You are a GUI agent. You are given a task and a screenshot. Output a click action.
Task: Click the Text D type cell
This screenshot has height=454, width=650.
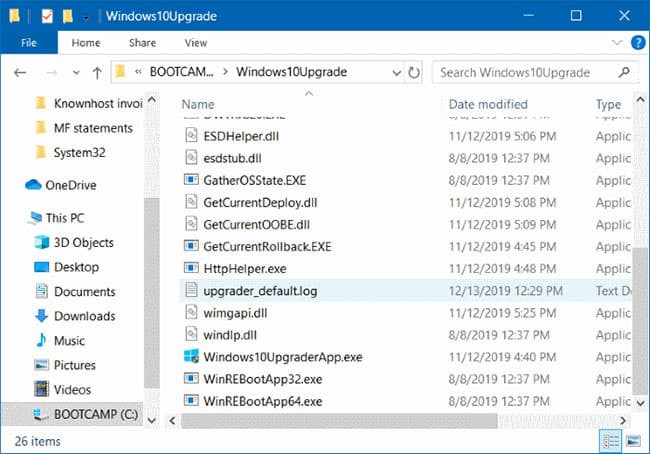pyautogui.click(x=614, y=291)
